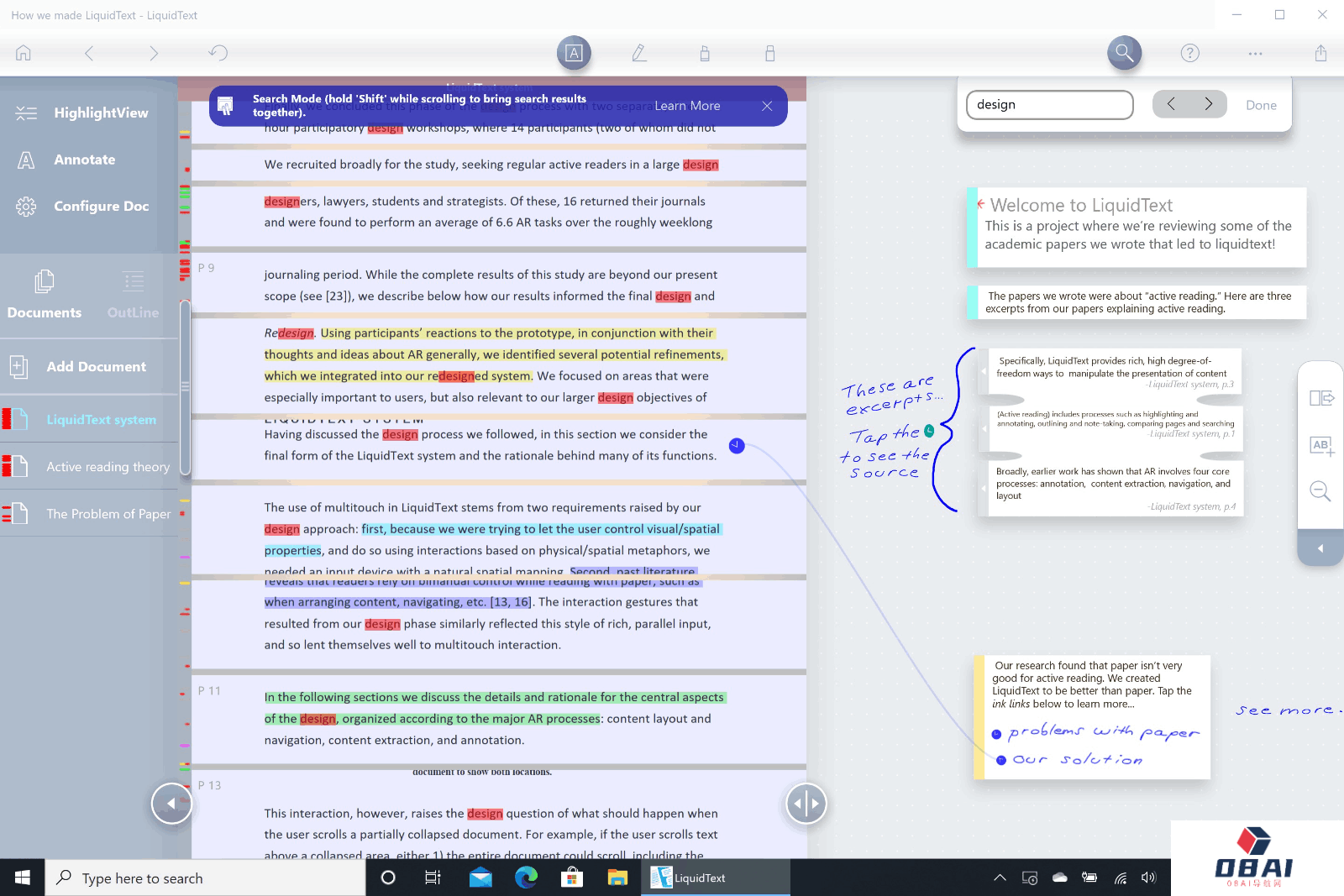Click the blue link dot in the document
Viewport: 1344px width, 896px height.
tap(737, 445)
